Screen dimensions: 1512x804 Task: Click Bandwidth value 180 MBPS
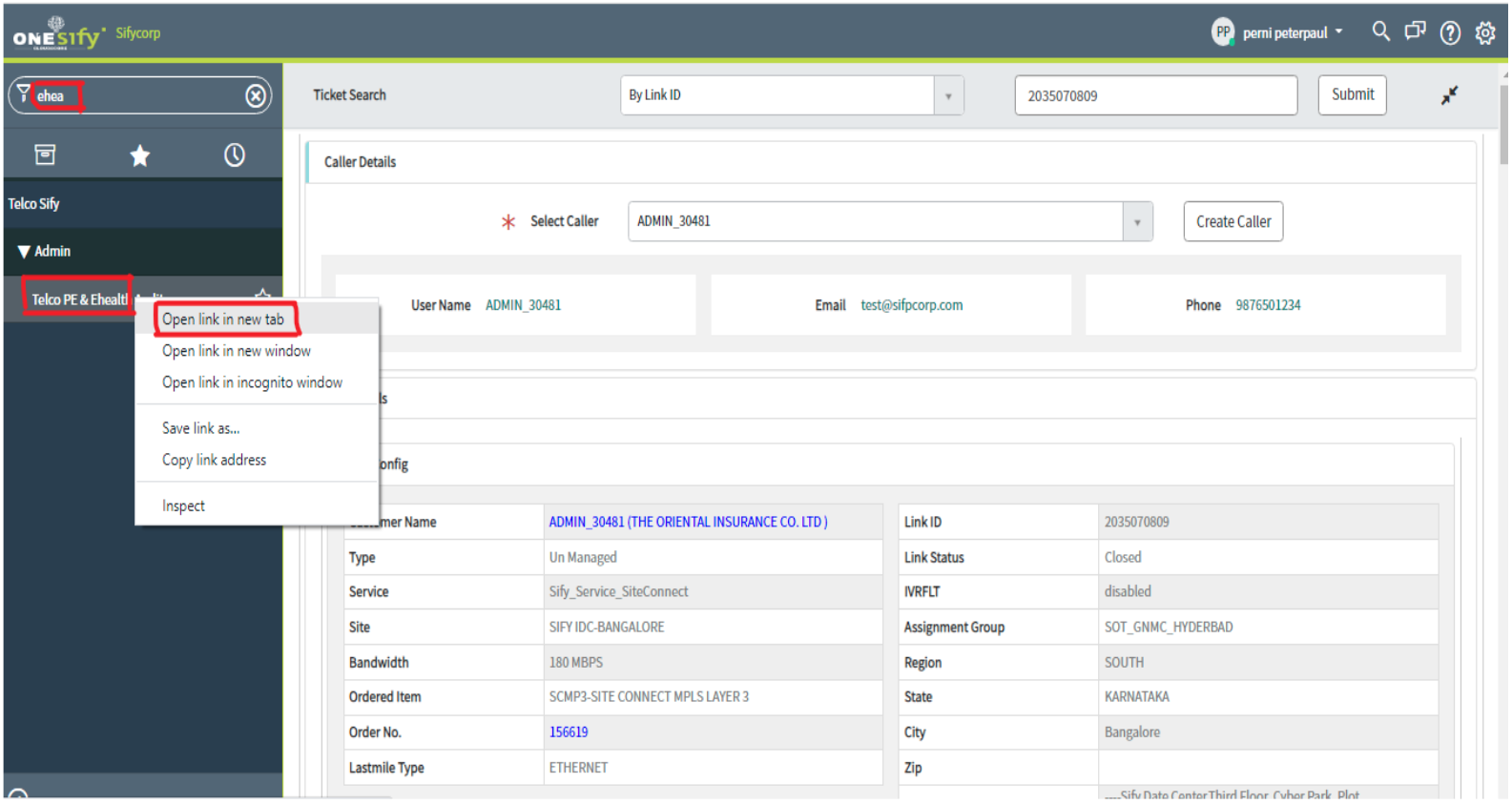point(575,662)
